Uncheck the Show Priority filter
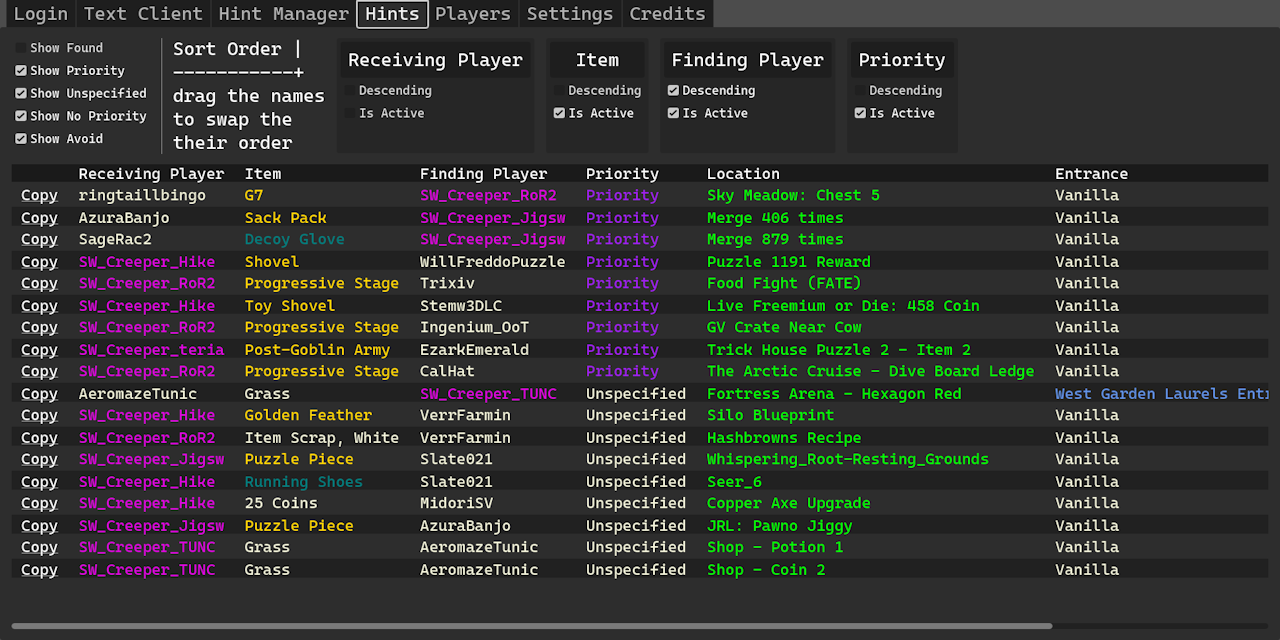The image size is (1280, 640). 20,70
